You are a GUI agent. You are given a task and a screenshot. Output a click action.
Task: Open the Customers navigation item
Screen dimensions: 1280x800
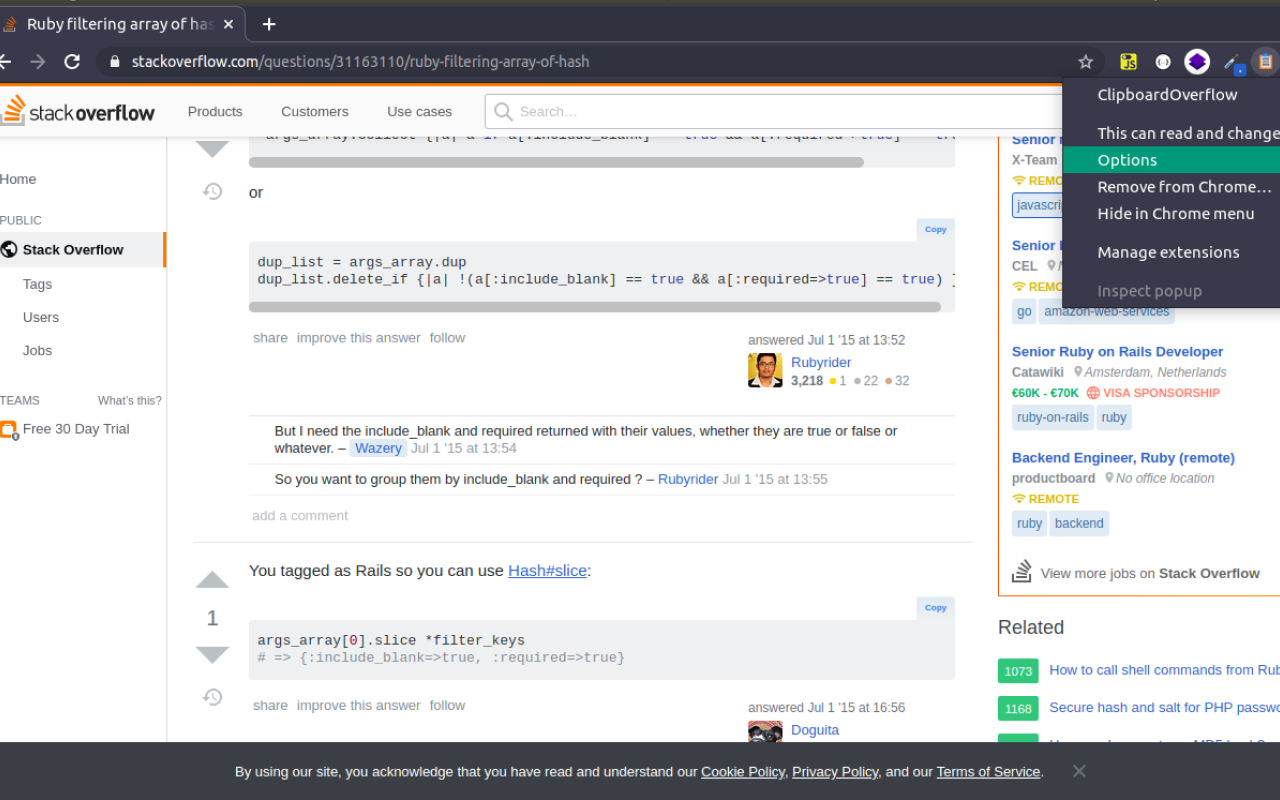point(315,112)
